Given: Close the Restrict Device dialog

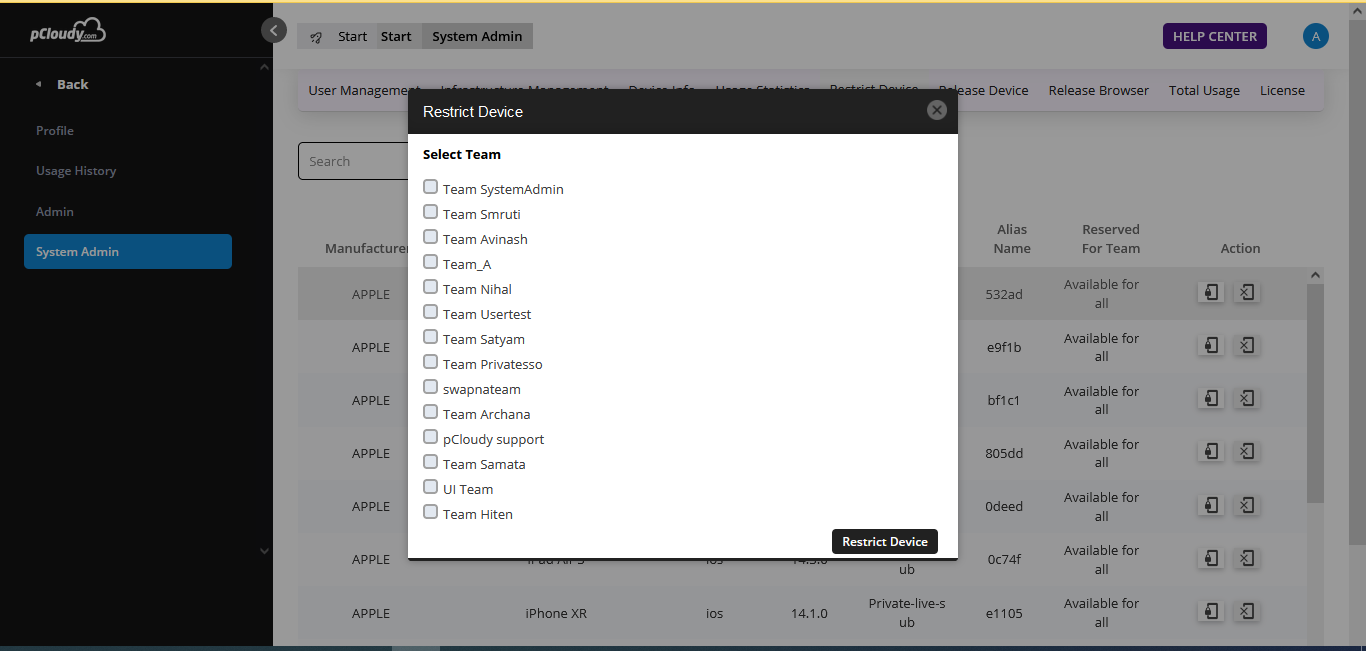Looking at the screenshot, I should (x=936, y=110).
